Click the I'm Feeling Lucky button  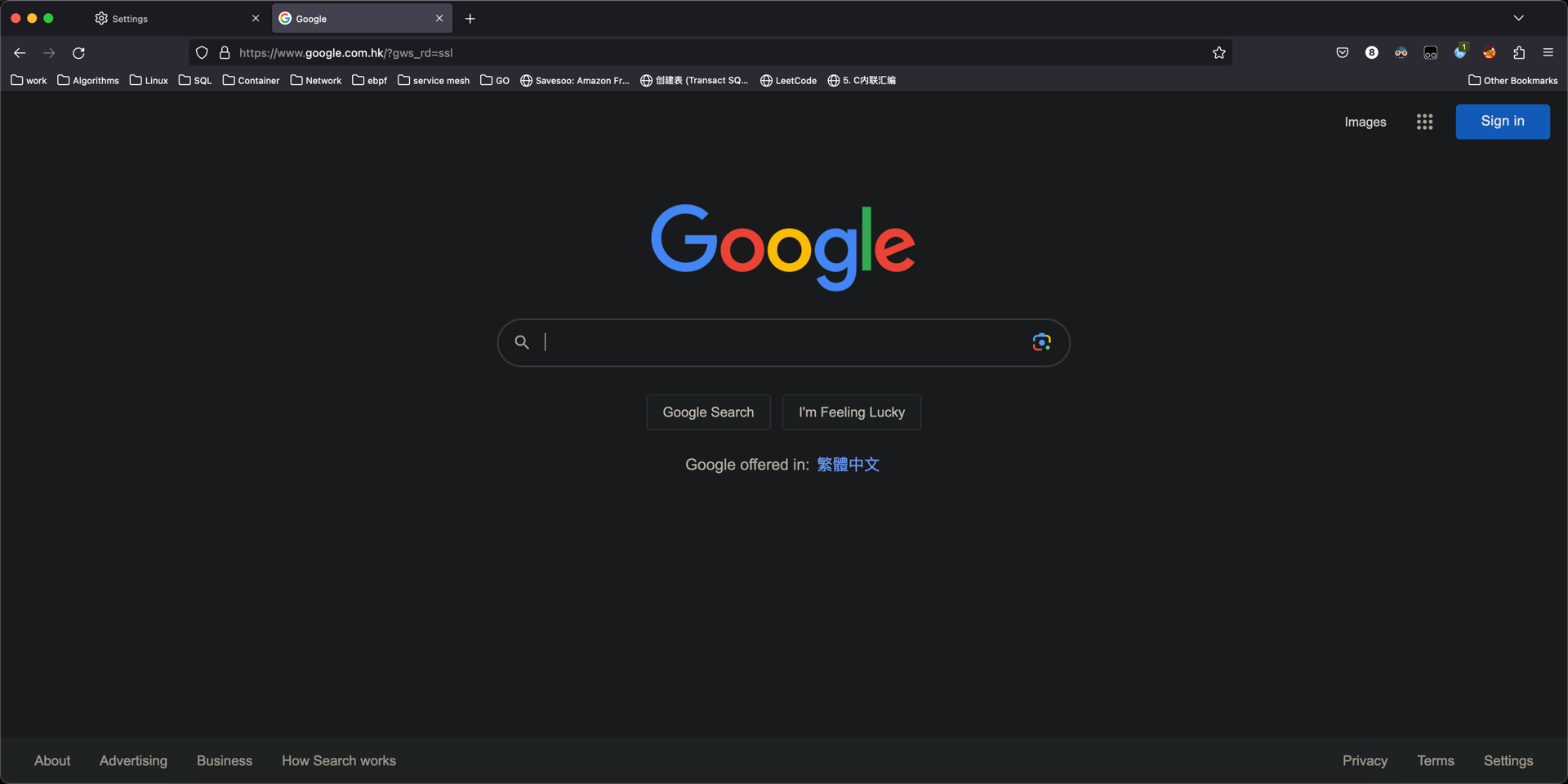pos(852,412)
